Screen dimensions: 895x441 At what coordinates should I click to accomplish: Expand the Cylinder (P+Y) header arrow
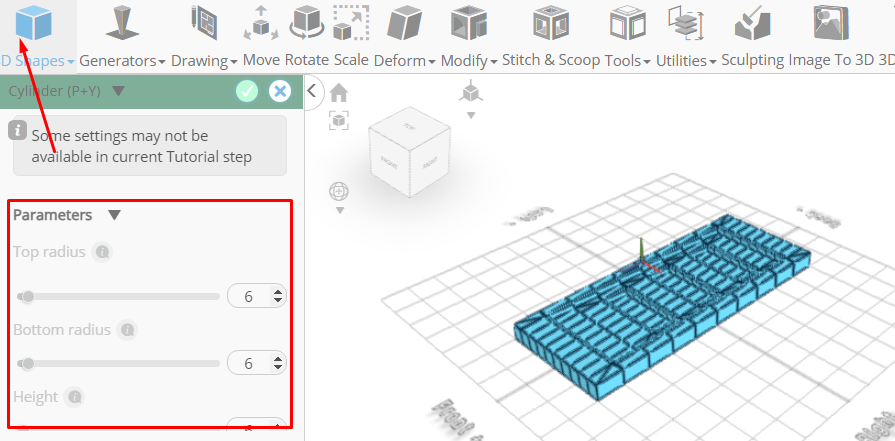coord(118,91)
